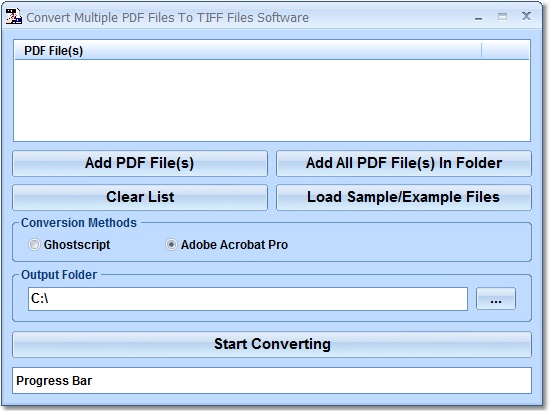The height and width of the screenshot is (413, 550).
Task: Minimize the converter window
Action: (478, 17)
